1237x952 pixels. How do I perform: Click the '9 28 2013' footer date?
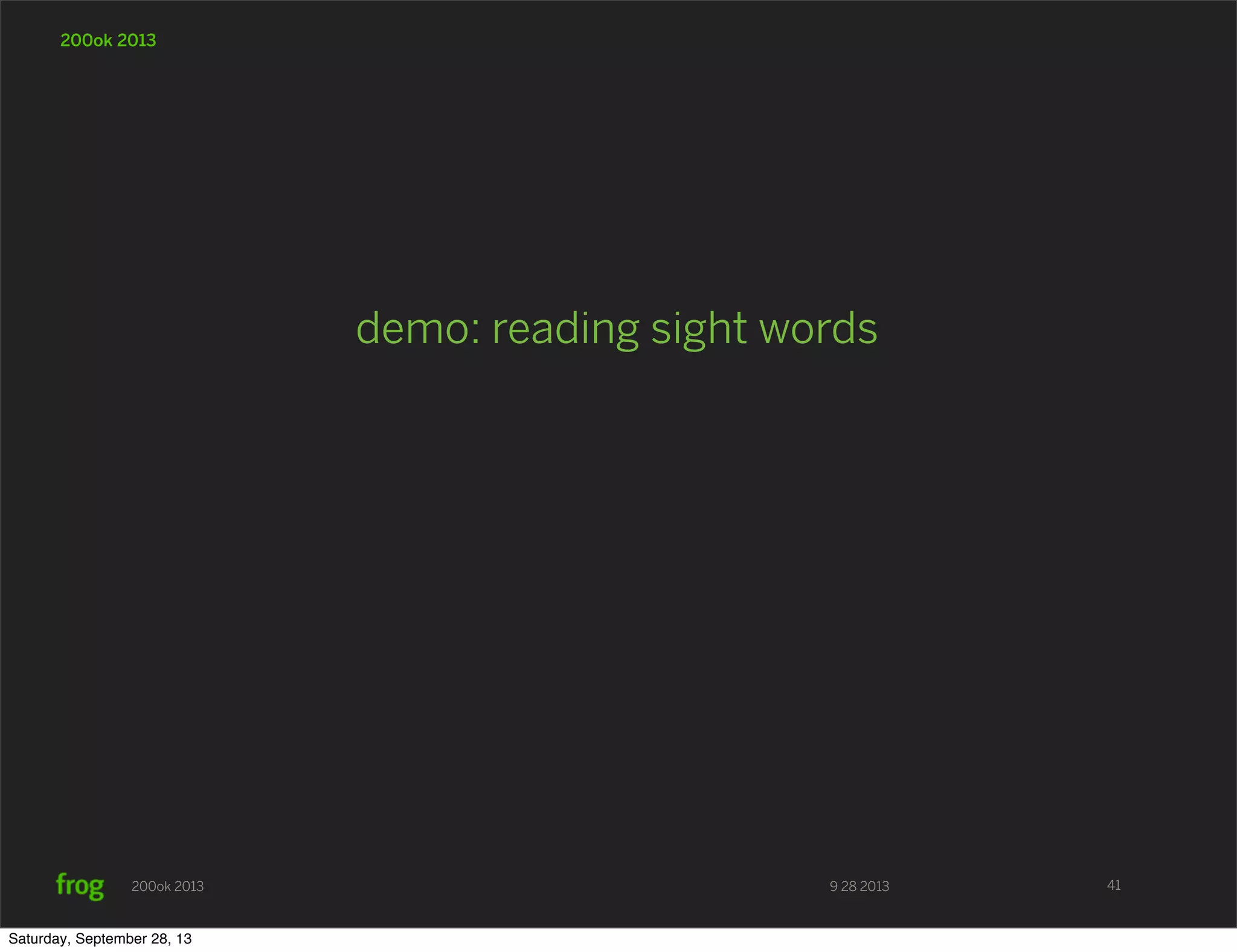point(859,886)
